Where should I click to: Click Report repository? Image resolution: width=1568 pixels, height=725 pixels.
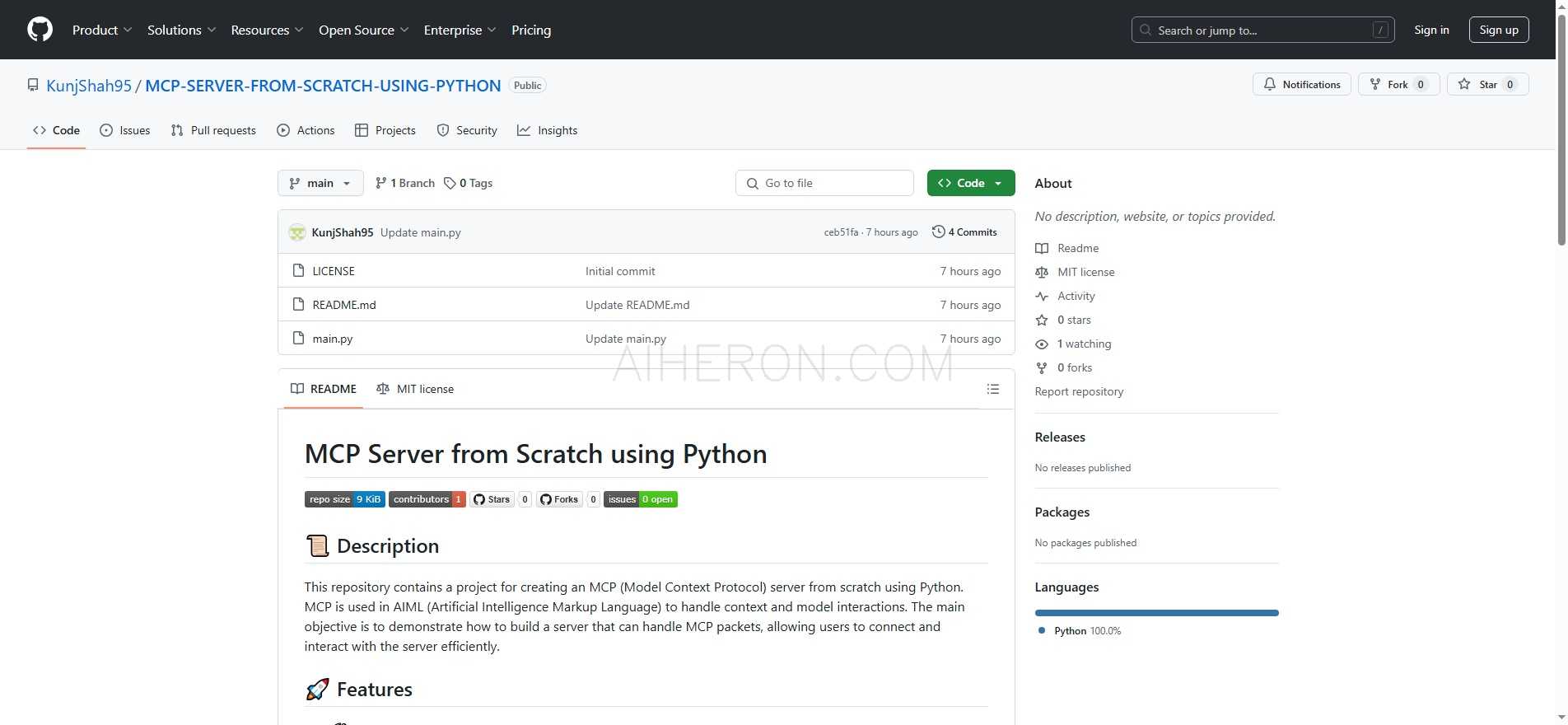click(1079, 391)
